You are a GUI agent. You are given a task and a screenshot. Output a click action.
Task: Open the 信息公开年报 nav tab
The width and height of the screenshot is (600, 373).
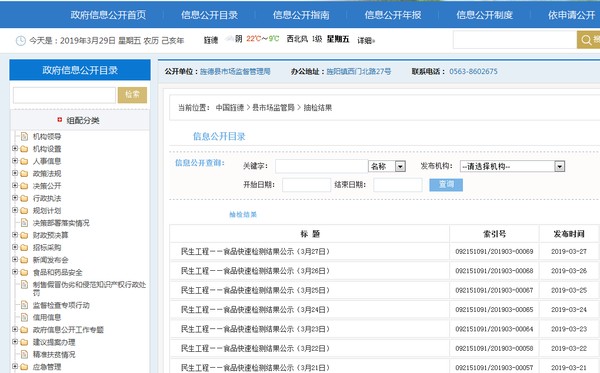click(393, 15)
